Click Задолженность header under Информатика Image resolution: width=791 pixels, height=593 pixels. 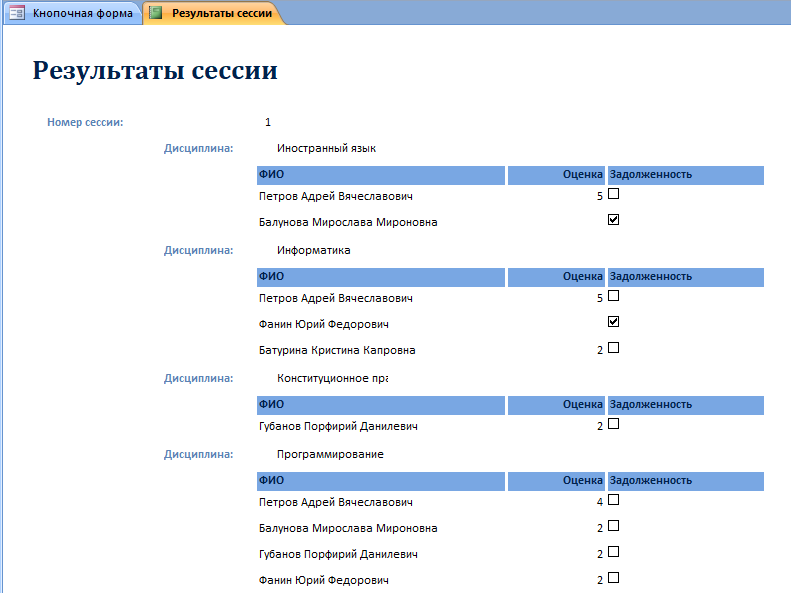tap(686, 277)
